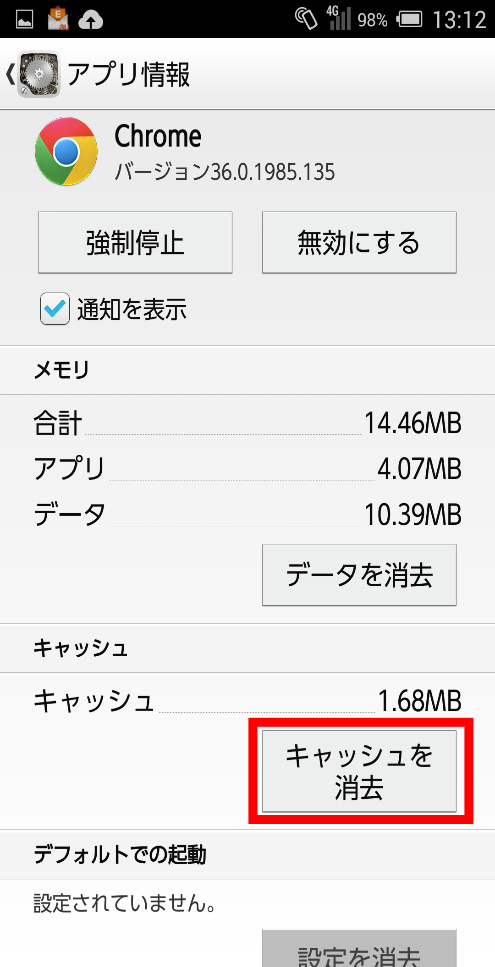Tap the gallery image notification icon
This screenshot has width=495, height=967.
(25, 20)
